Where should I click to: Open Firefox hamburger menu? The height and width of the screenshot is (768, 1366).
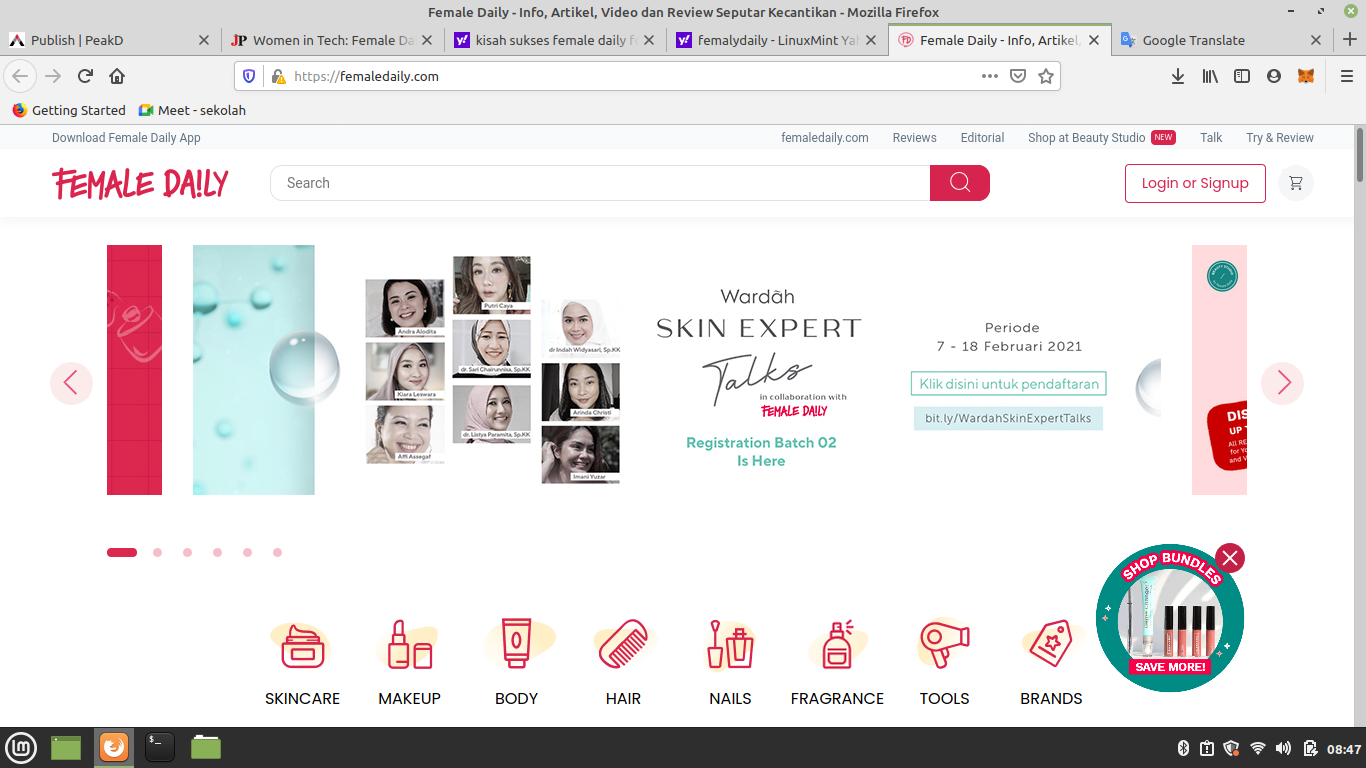(1347, 76)
